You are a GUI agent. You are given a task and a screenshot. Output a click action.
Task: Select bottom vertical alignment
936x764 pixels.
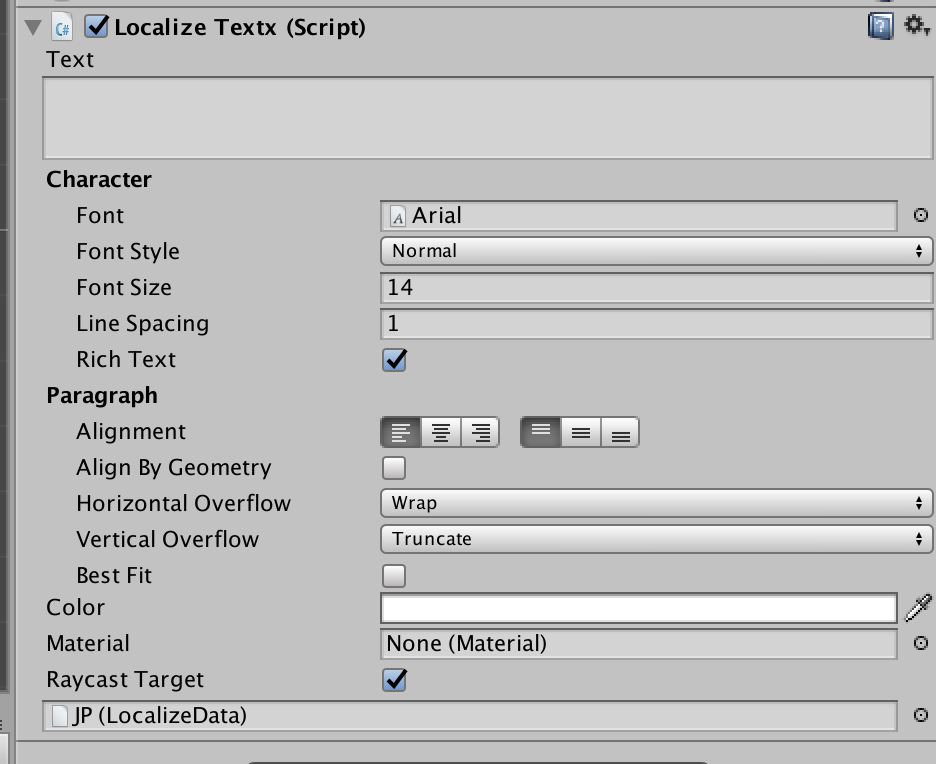click(x=620, y=432)
